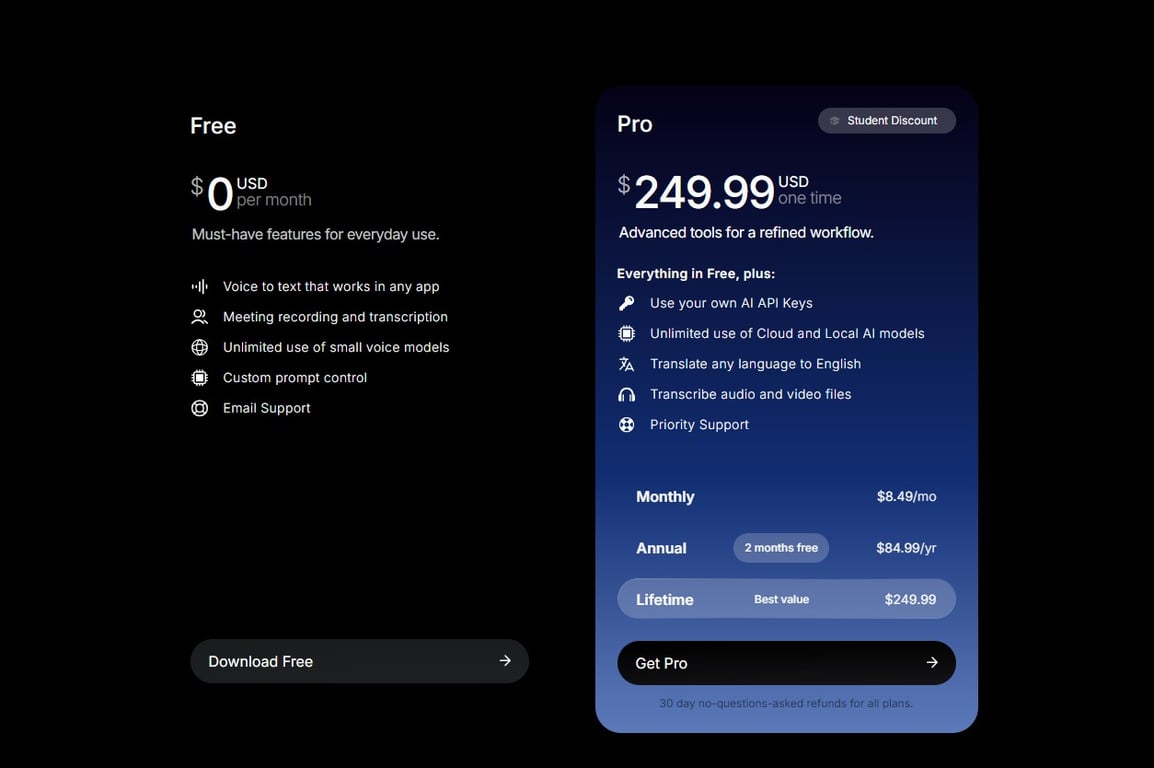Click the Student Discount button
Viewport: 1154px width, 768px height.
coord(886,121)
